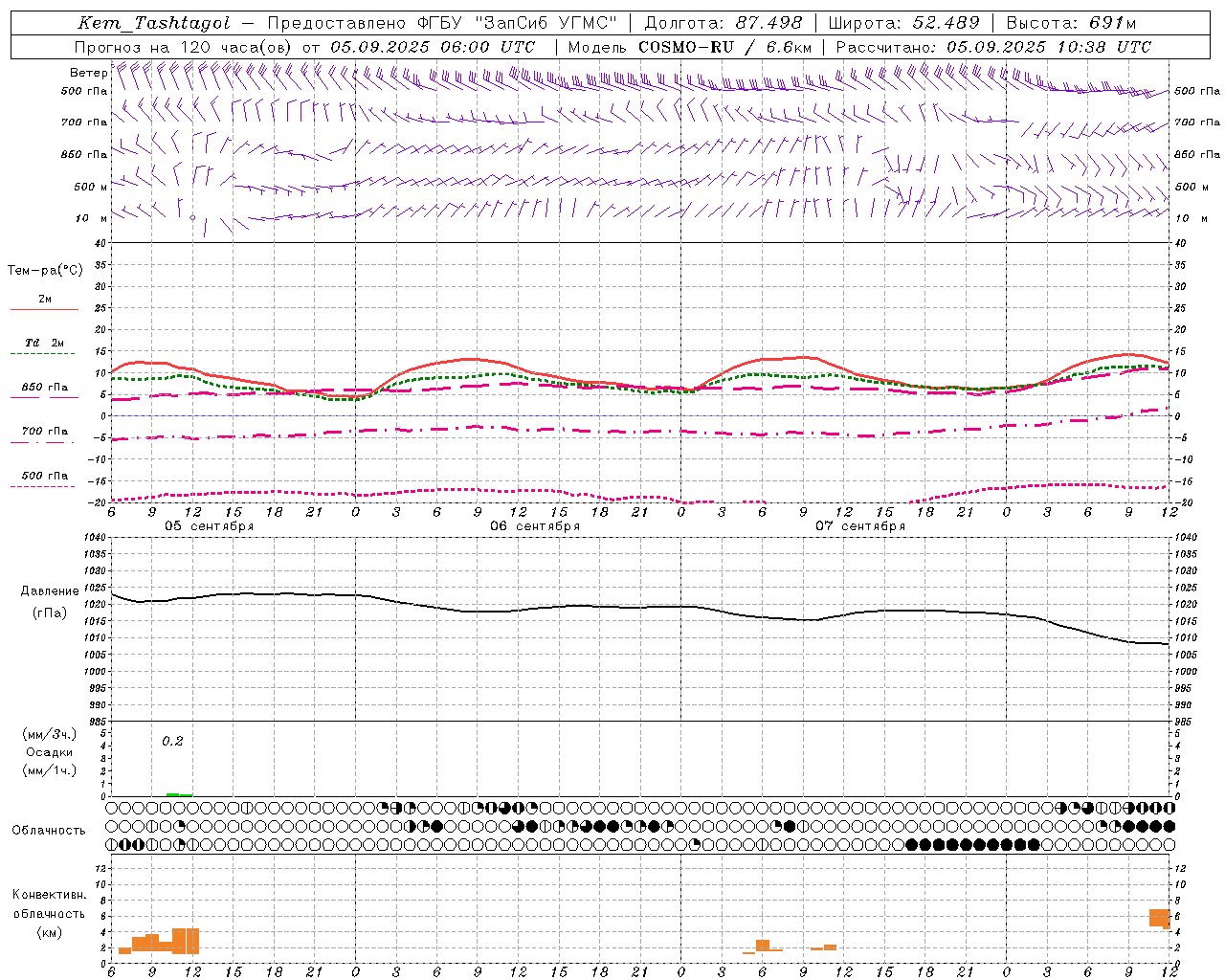
Task: Click the 07 сентября date label
Action: 860,526
